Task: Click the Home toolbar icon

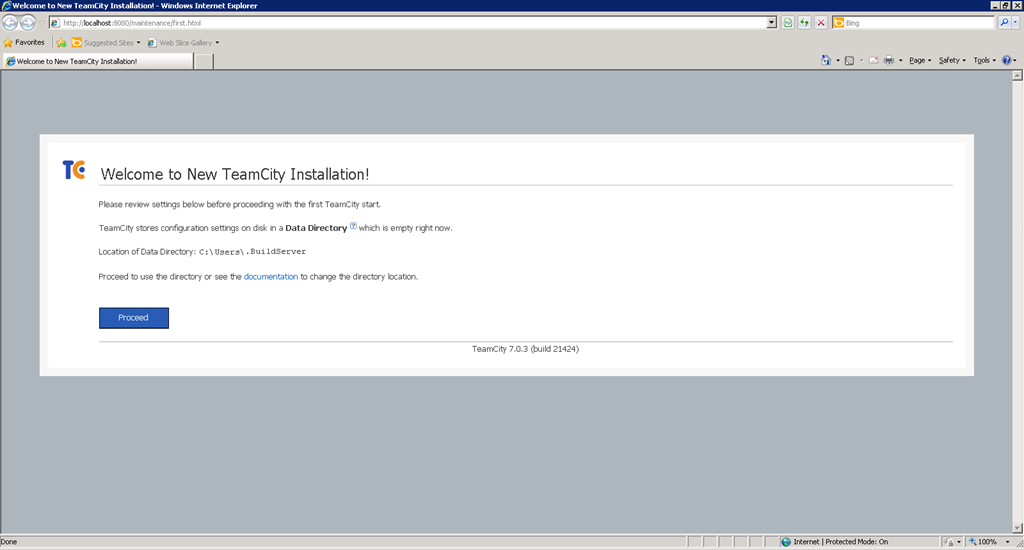Action: [826, 60]
